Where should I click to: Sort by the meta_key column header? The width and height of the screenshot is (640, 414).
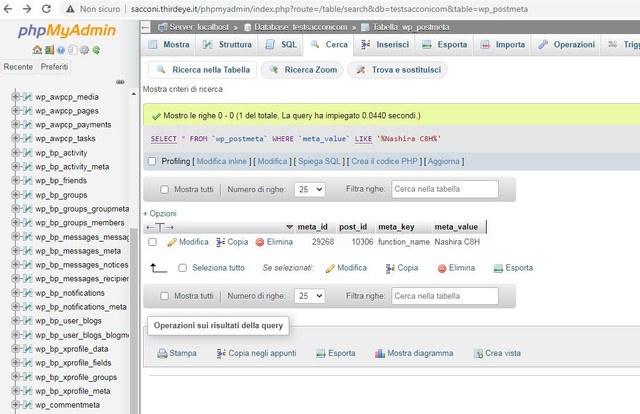point(396,227)
